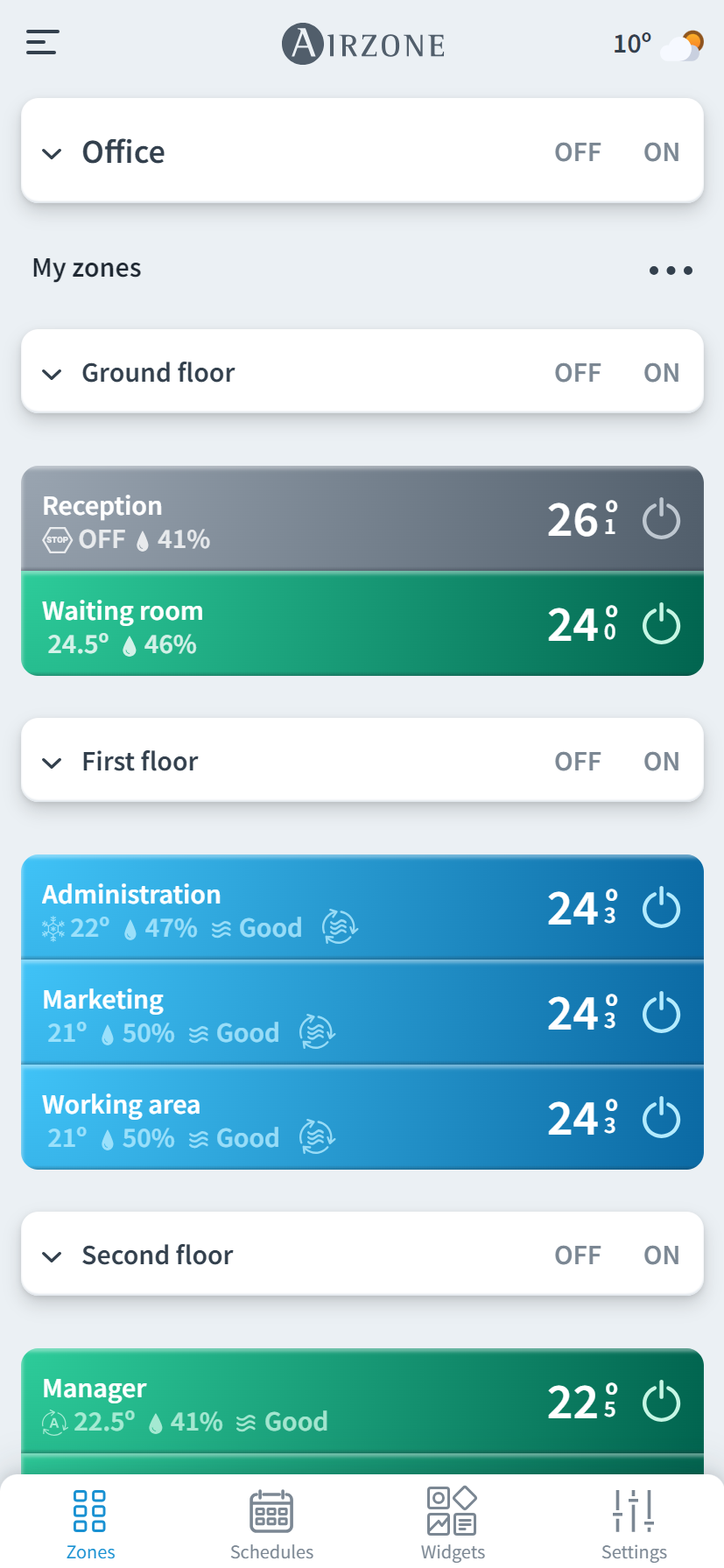
Task: Switch to the Schedules tab
Action: (271, 1523)
